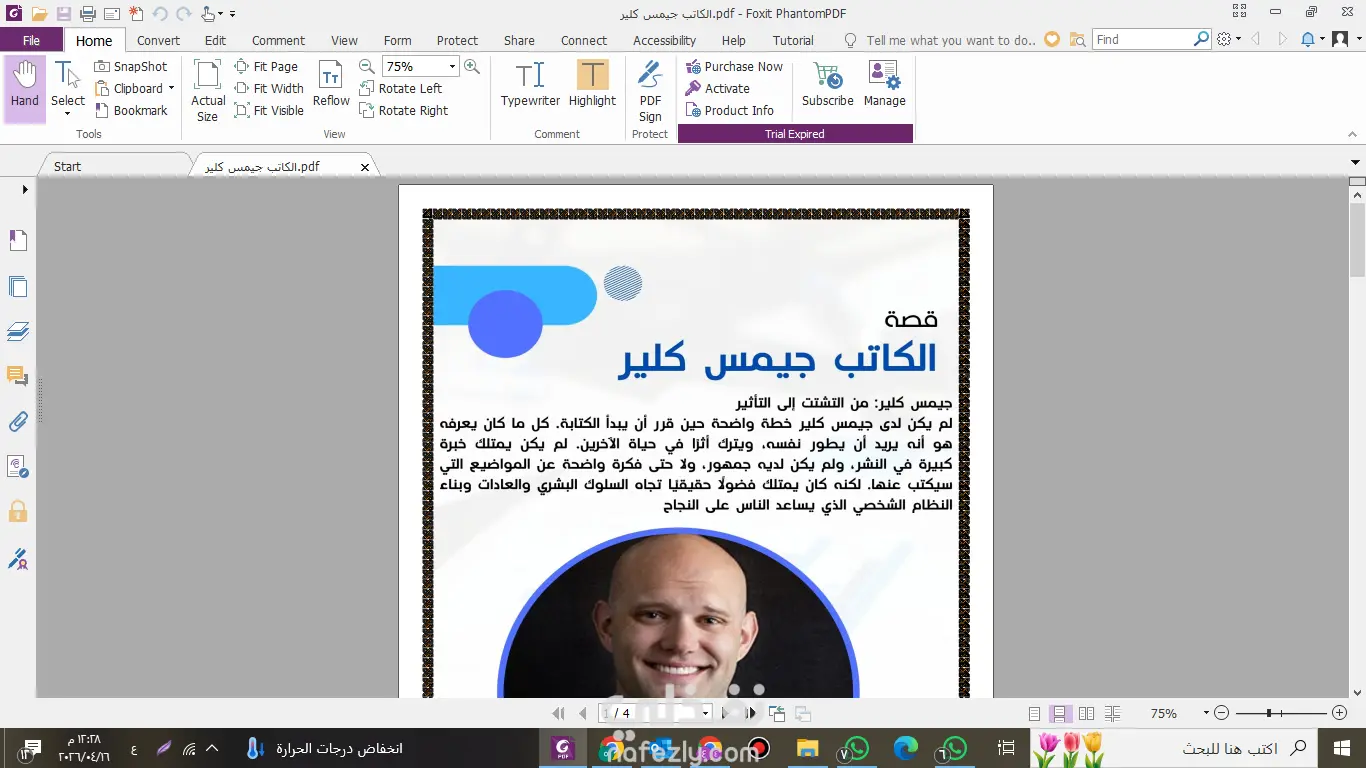Switch to facing pages view
Screen dimensions: 1366x768
pos(1087,714)
